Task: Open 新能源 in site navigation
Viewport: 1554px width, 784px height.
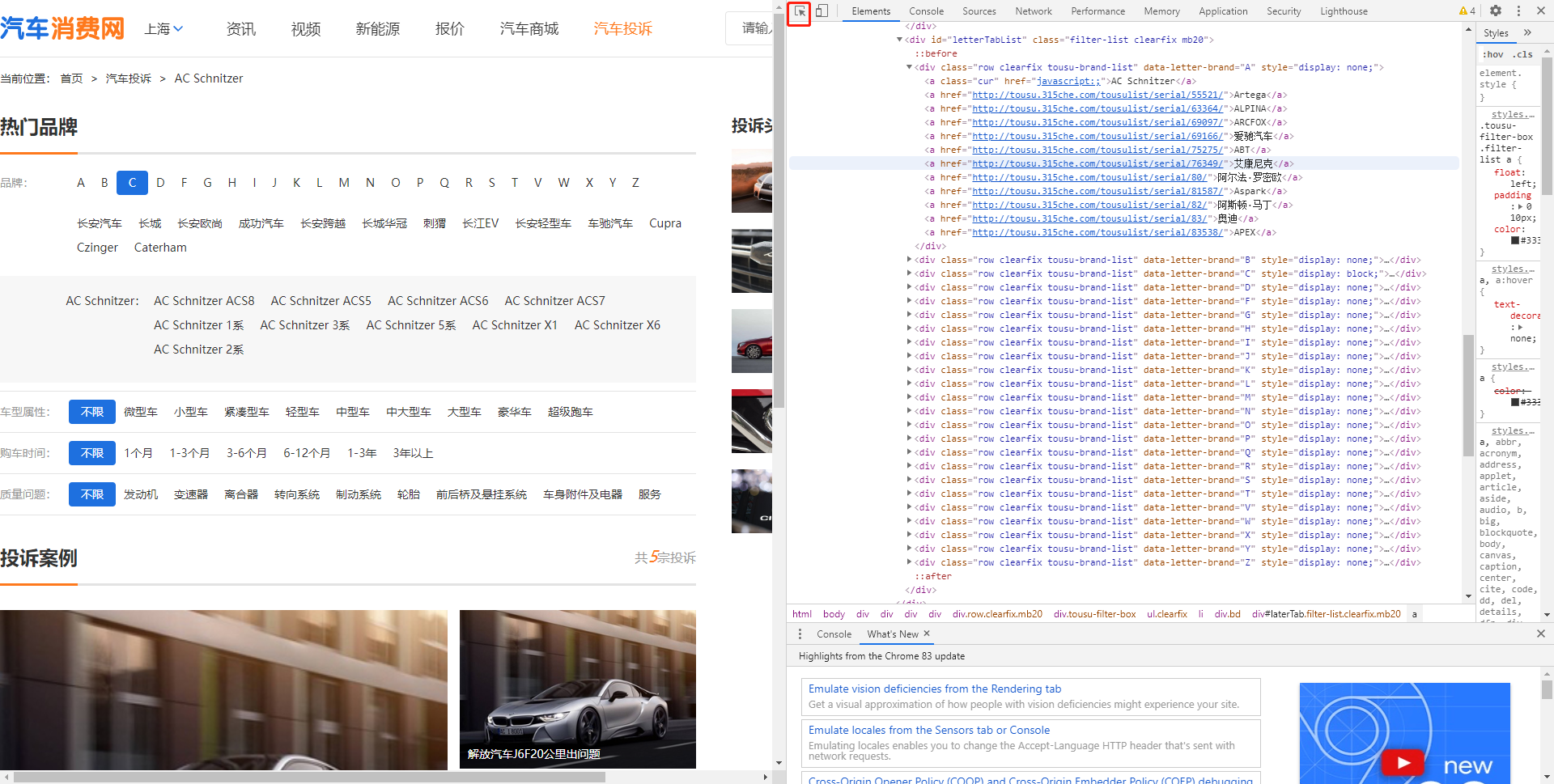Action: (x=378, y=29)
